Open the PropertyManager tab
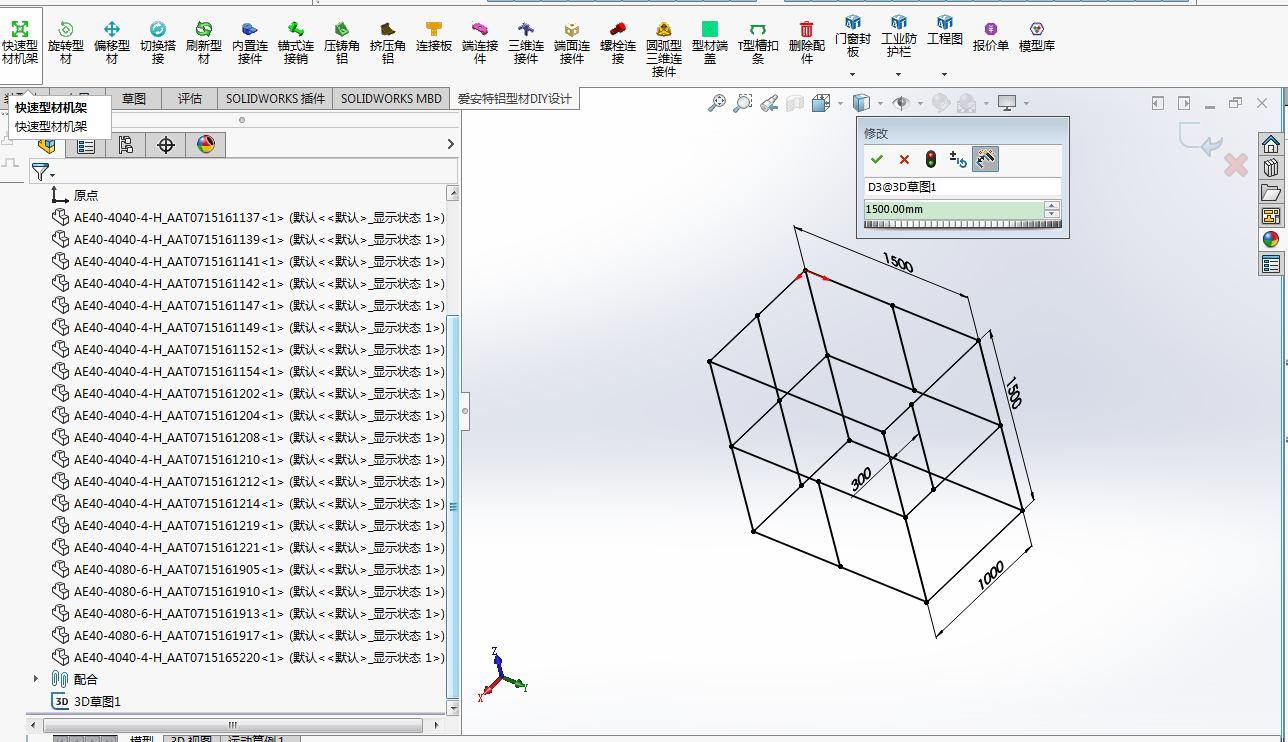This screenshot has height=742, width=1288. 86,145
